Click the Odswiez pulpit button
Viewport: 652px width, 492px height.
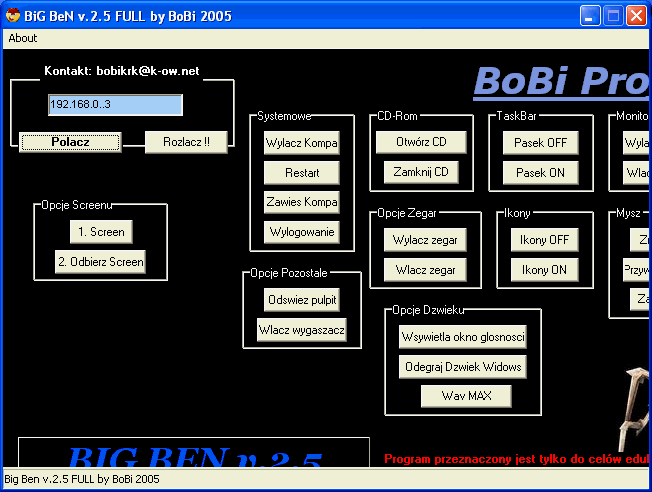[x=302, y=300]
